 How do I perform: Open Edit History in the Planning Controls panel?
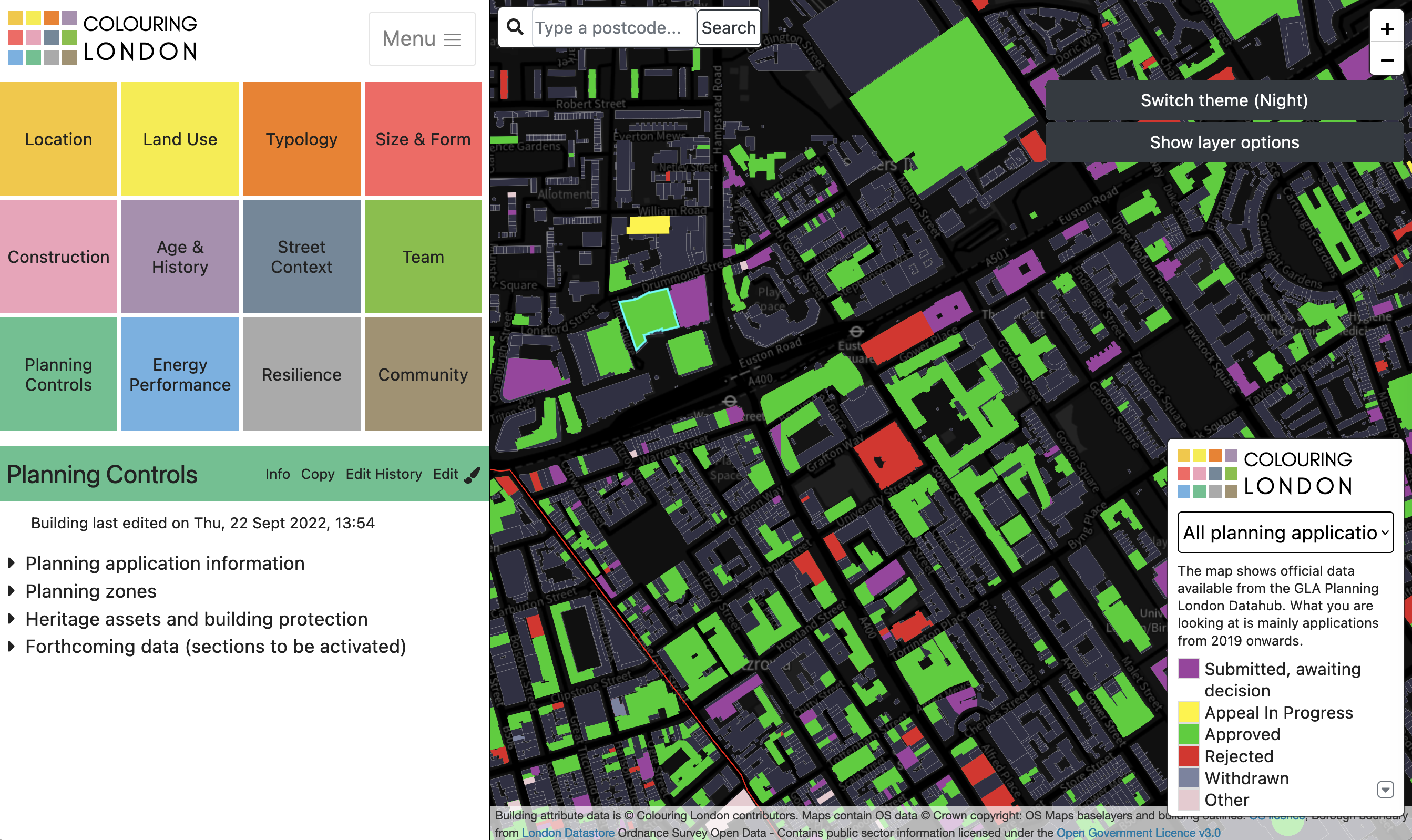point(384,474)
